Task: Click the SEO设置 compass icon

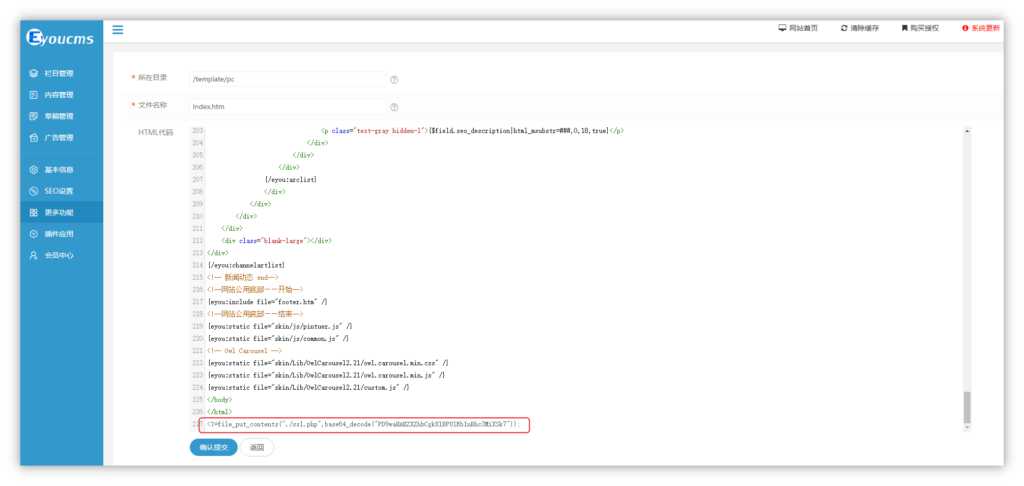Action: (x=33, y=191)
